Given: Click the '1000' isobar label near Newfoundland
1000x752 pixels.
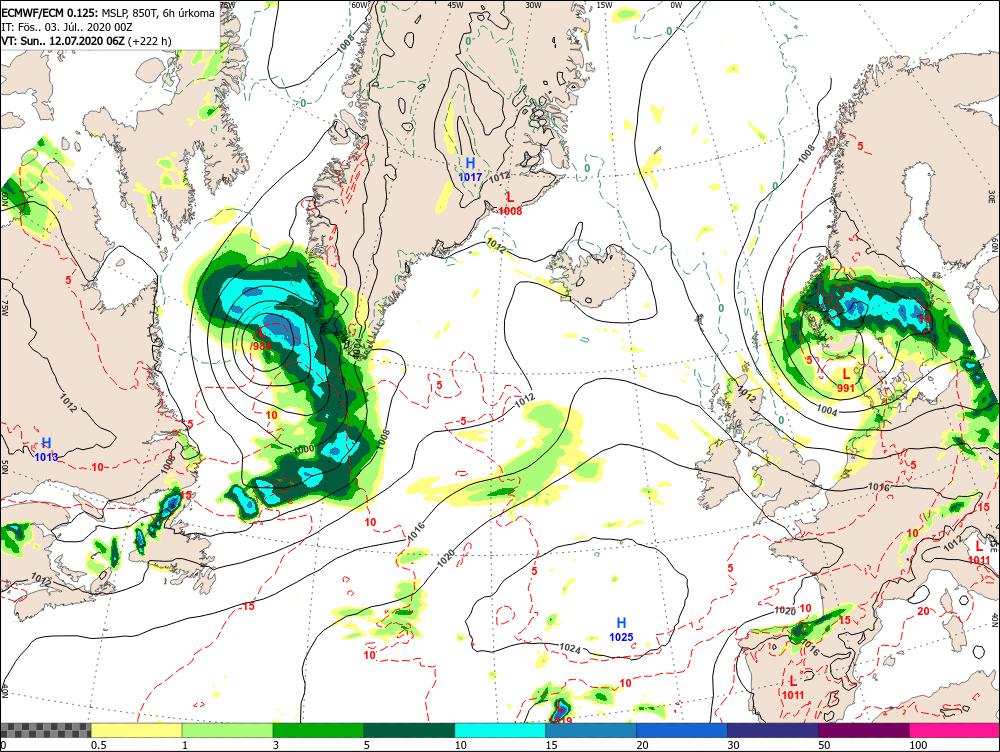Looking at the screenshot, I should 304,449.
